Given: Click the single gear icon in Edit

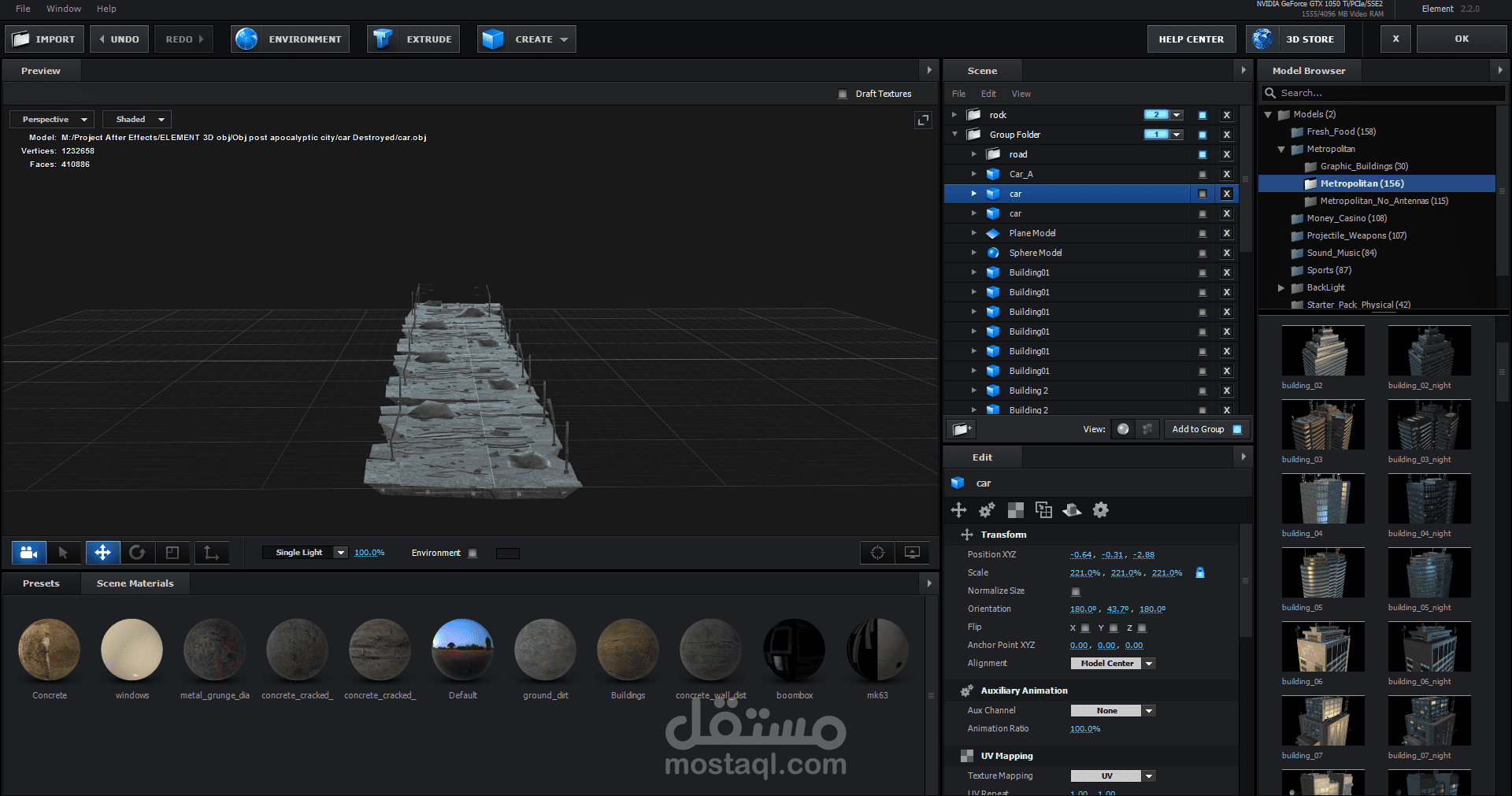Looking at the screenshot, I should (1101, 510).
